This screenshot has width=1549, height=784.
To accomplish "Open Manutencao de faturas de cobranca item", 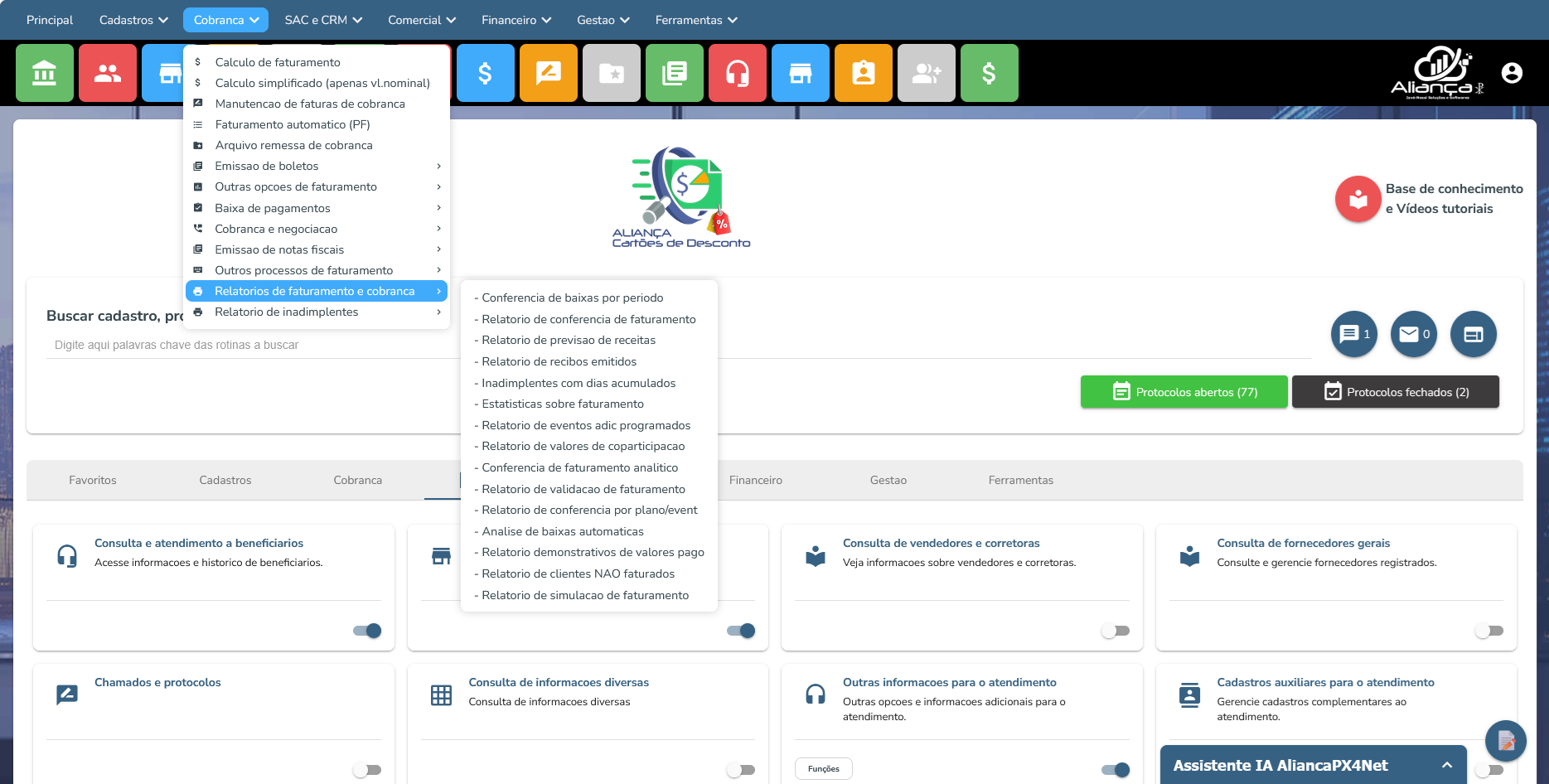I will click(x=317, y=104).
